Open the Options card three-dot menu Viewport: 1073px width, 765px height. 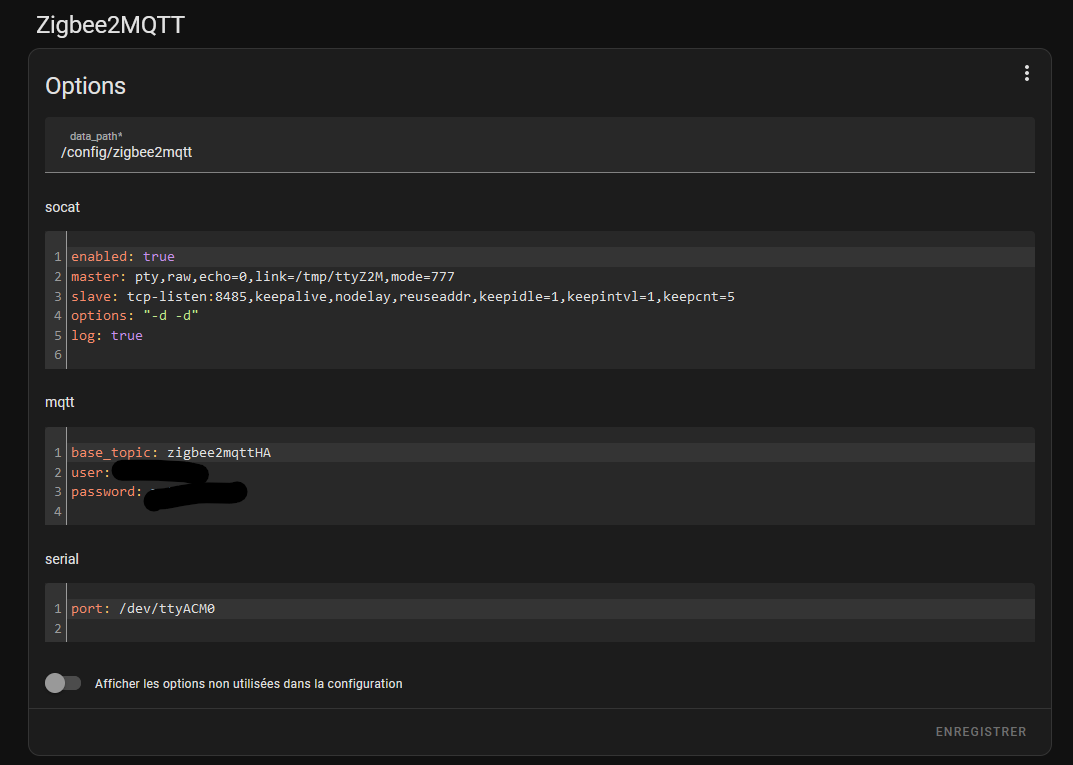1026,73
